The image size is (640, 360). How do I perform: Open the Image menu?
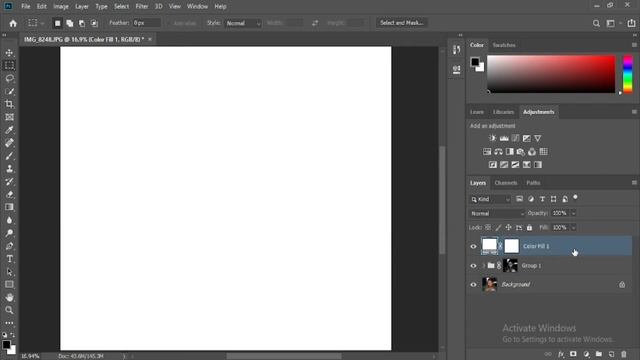tap(61, 7)
